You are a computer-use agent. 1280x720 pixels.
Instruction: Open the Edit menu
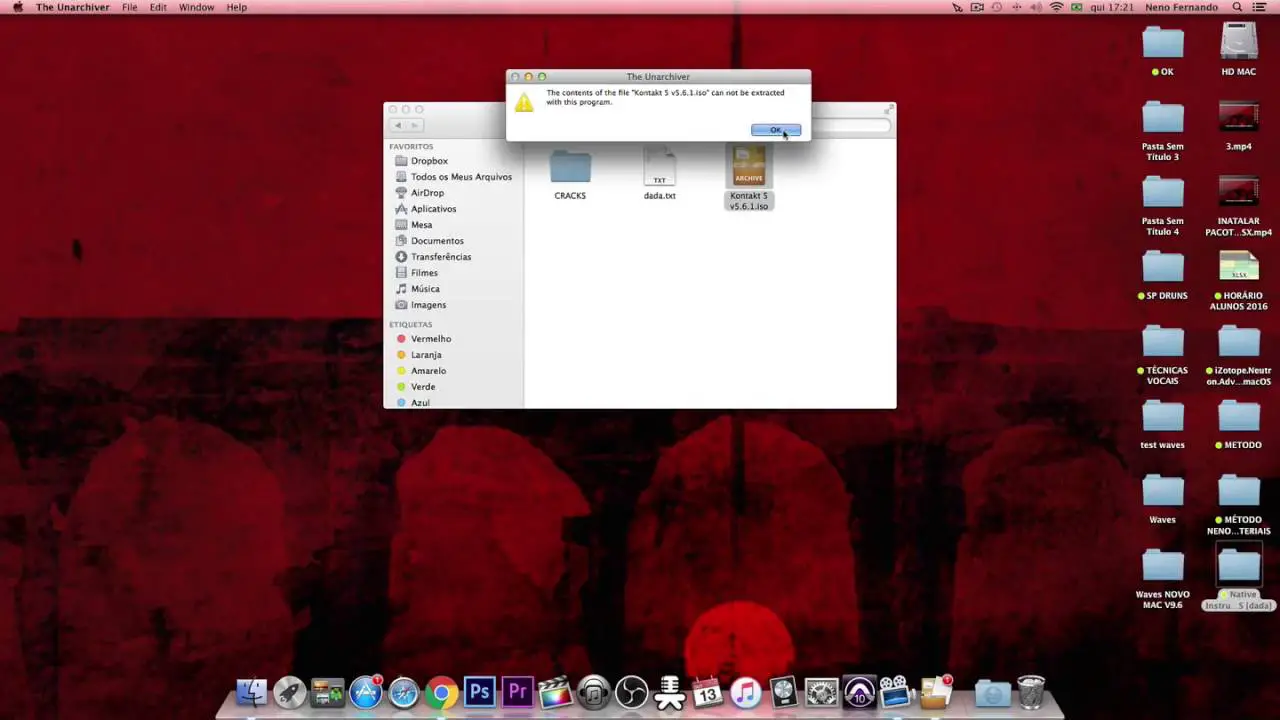pyautogui.click(x=158, y=7)
